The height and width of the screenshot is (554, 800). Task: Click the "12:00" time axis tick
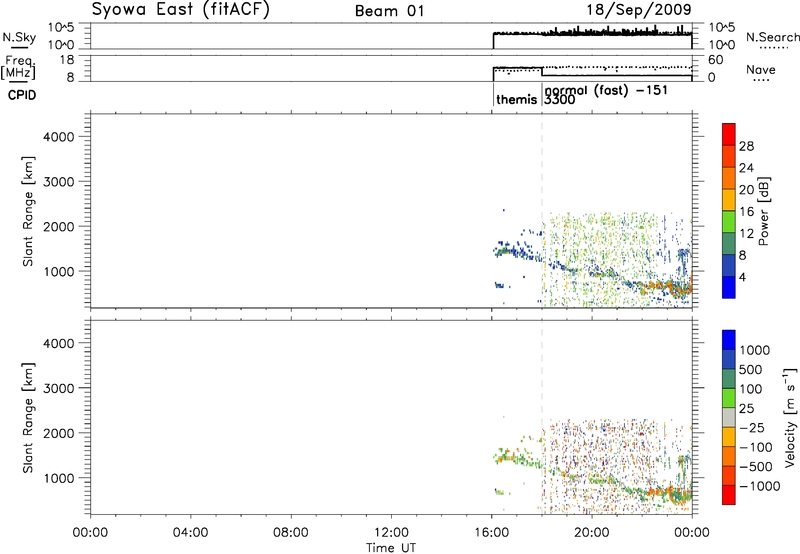[391, 533]
